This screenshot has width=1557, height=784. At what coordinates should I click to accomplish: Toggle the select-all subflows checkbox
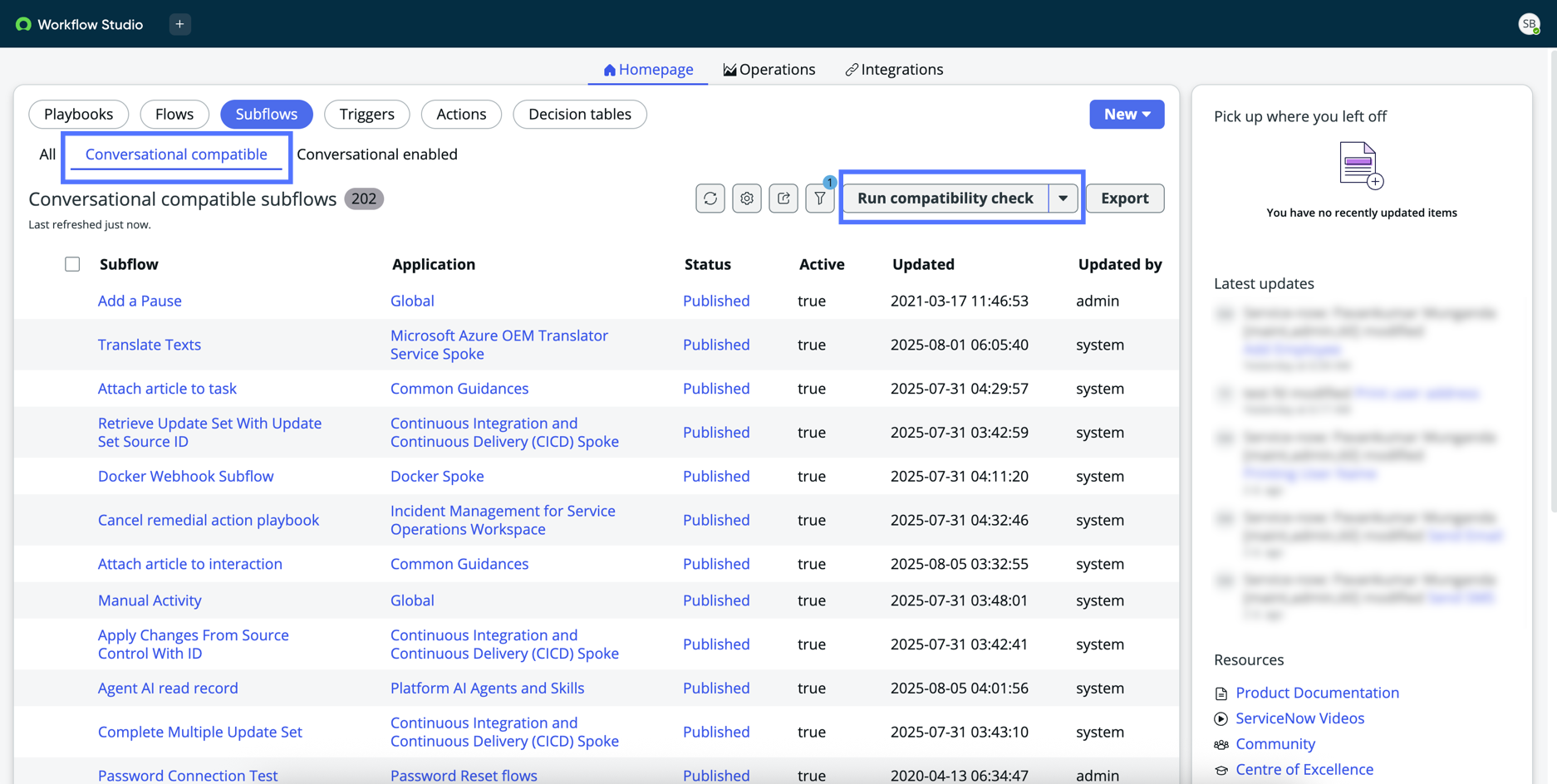tap(72, 264)
